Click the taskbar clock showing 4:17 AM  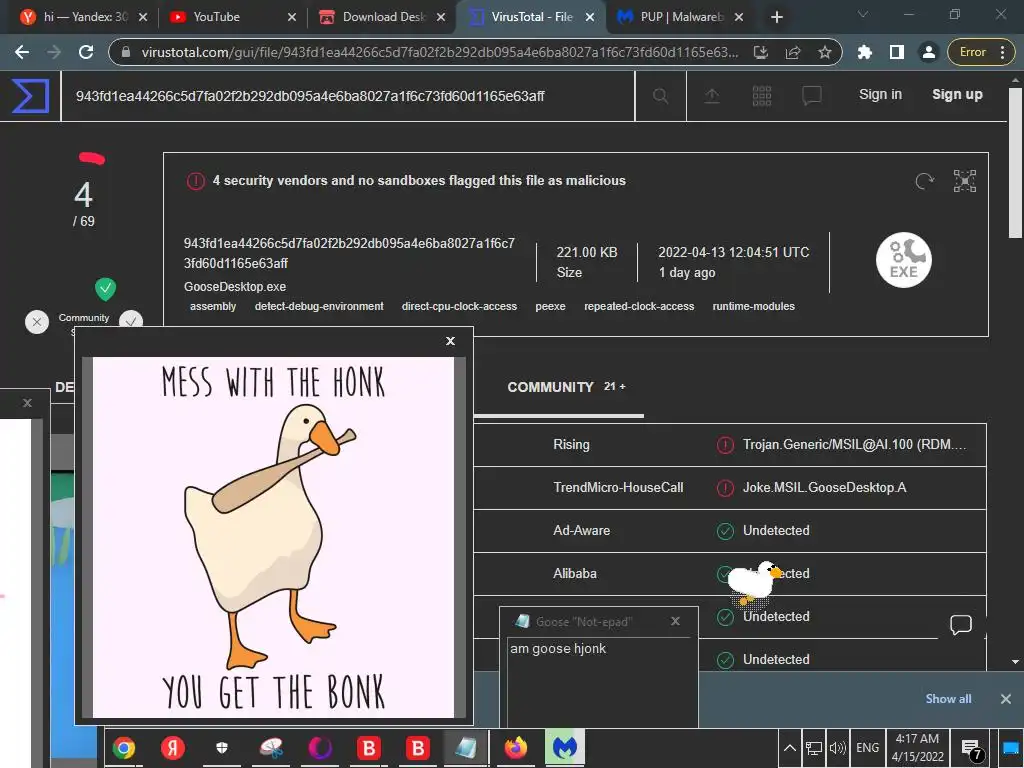917,748
